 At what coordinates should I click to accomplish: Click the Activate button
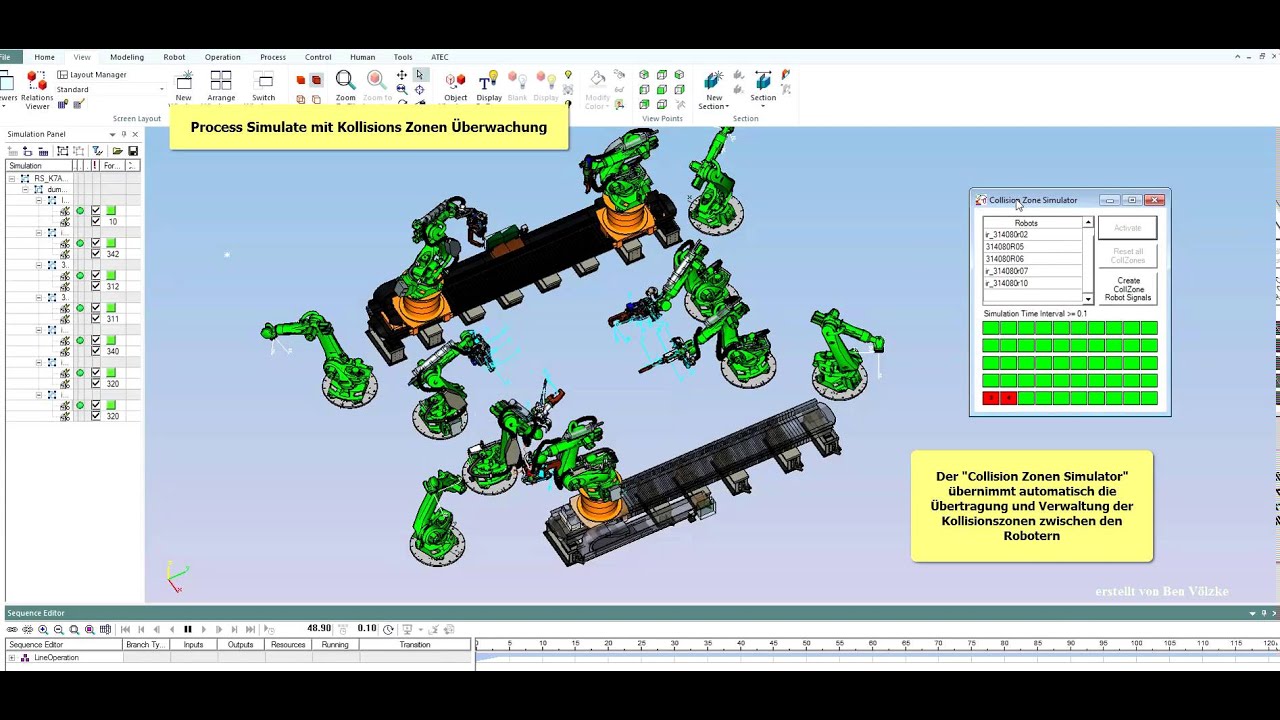point(1128,228)
